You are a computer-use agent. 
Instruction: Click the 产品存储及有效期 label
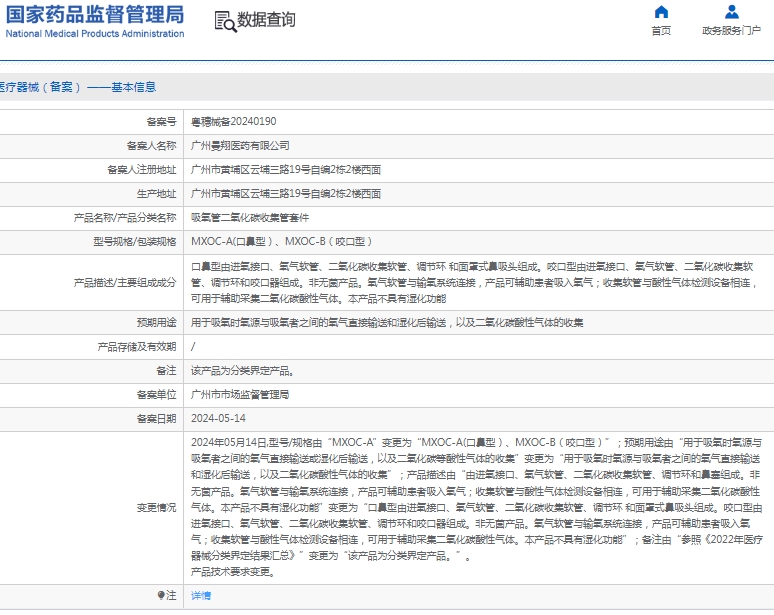[137, 346]
